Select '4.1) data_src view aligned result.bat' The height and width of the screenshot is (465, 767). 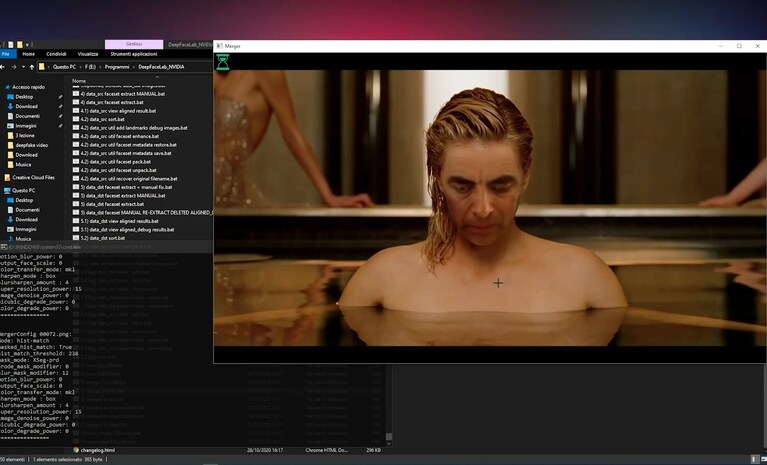pyautogui.click(x=114, y=111)
